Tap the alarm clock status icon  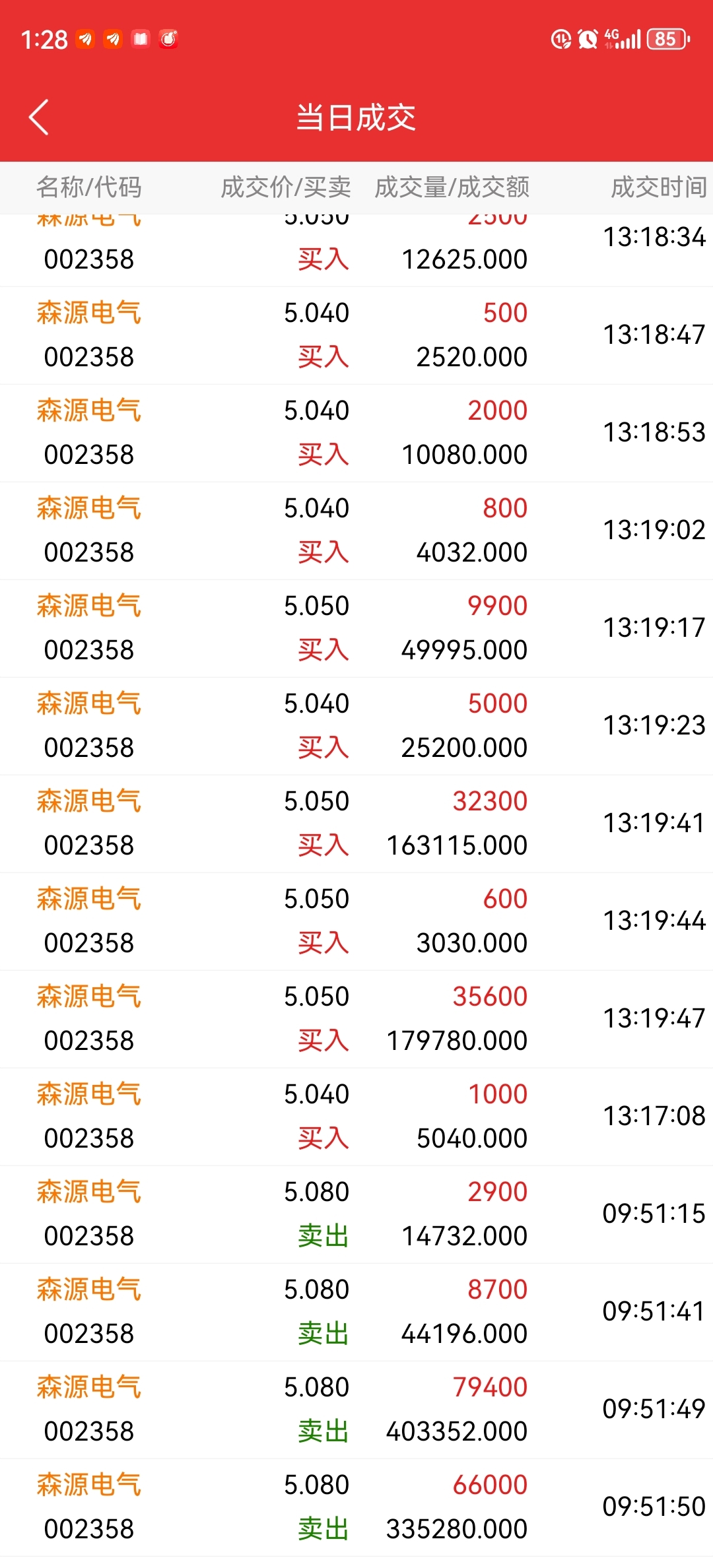tap(588, 39)
